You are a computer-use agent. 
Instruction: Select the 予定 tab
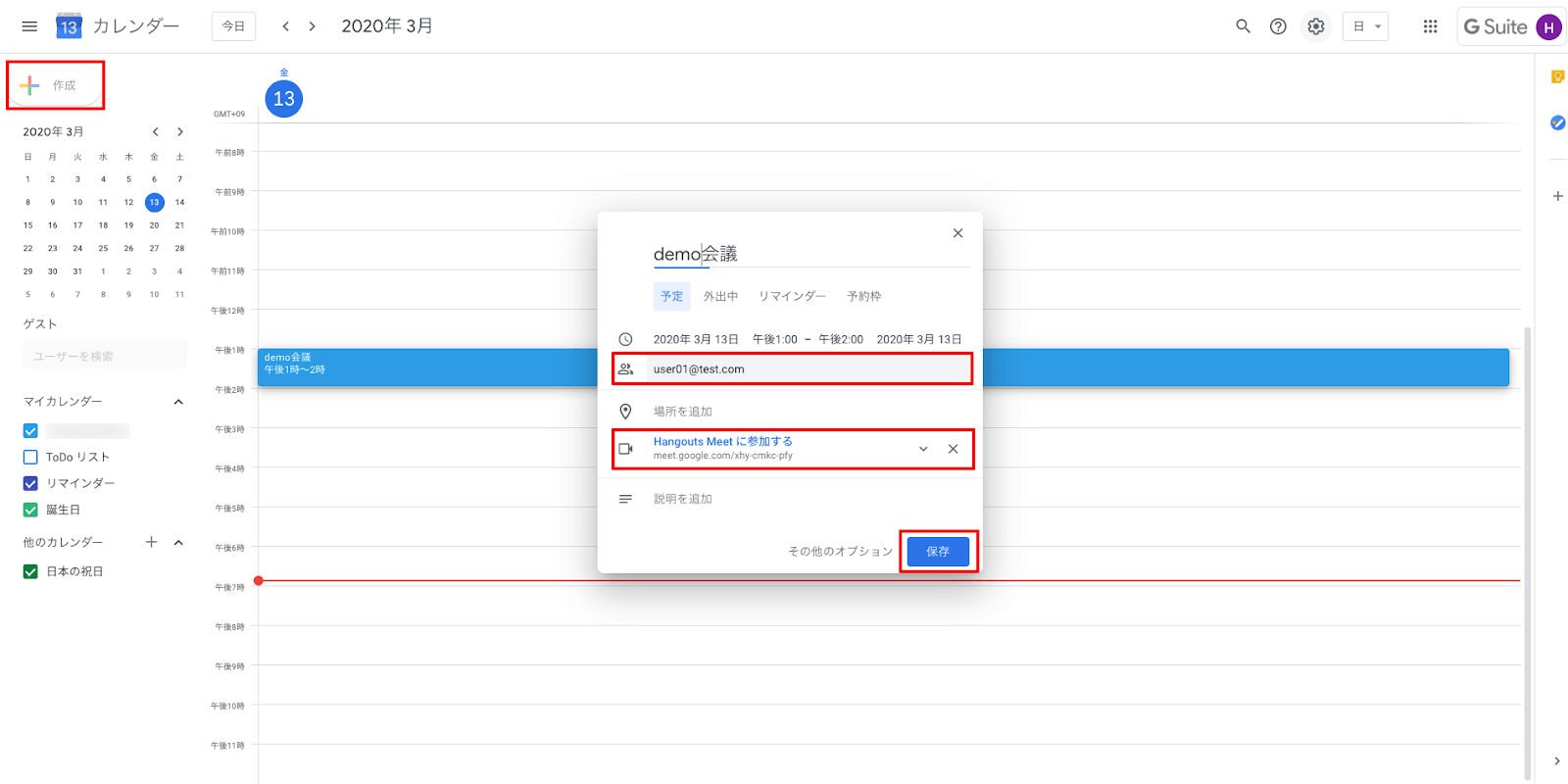tap(671, 296)
